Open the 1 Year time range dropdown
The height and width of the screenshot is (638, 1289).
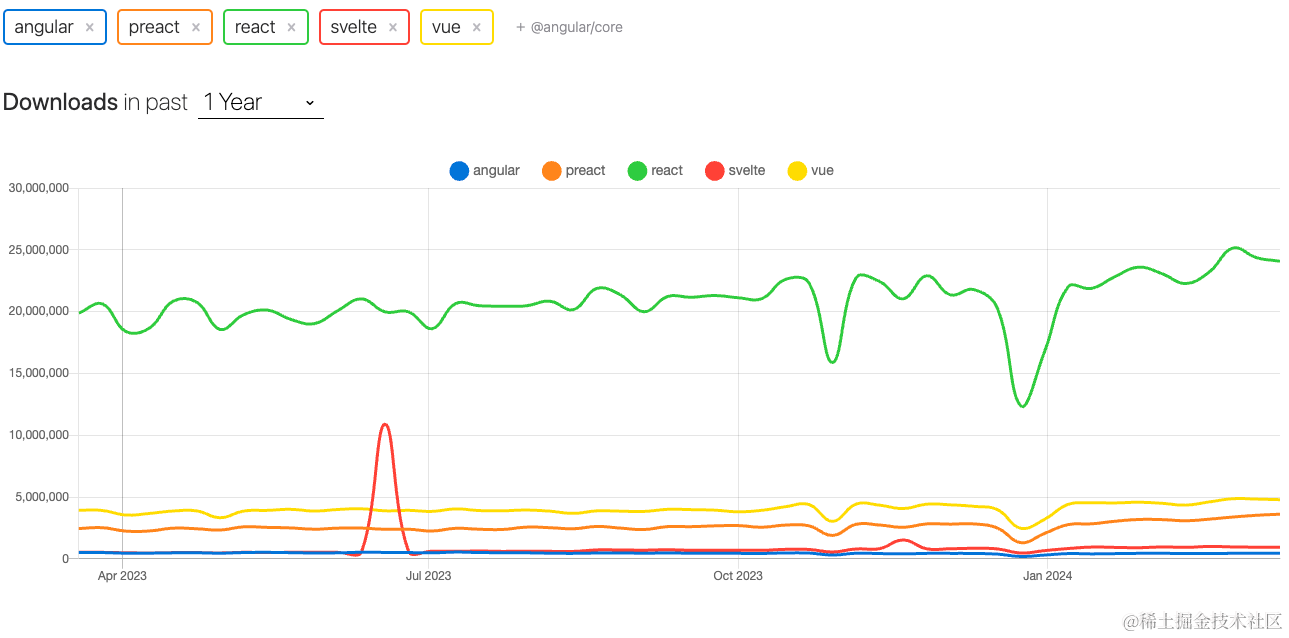click(260, 102)
